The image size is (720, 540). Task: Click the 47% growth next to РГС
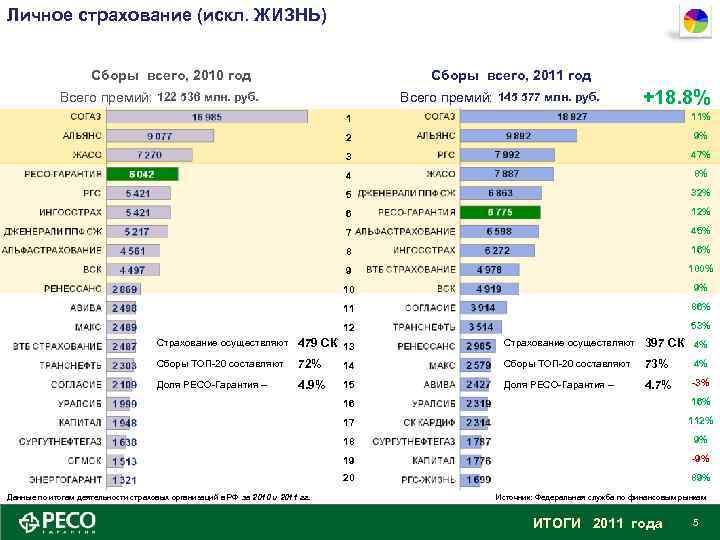coord(701,155)
